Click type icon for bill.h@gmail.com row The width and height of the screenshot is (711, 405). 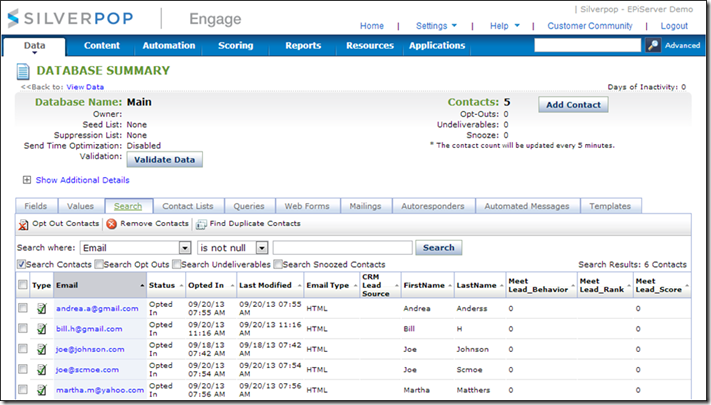(42, 329)
